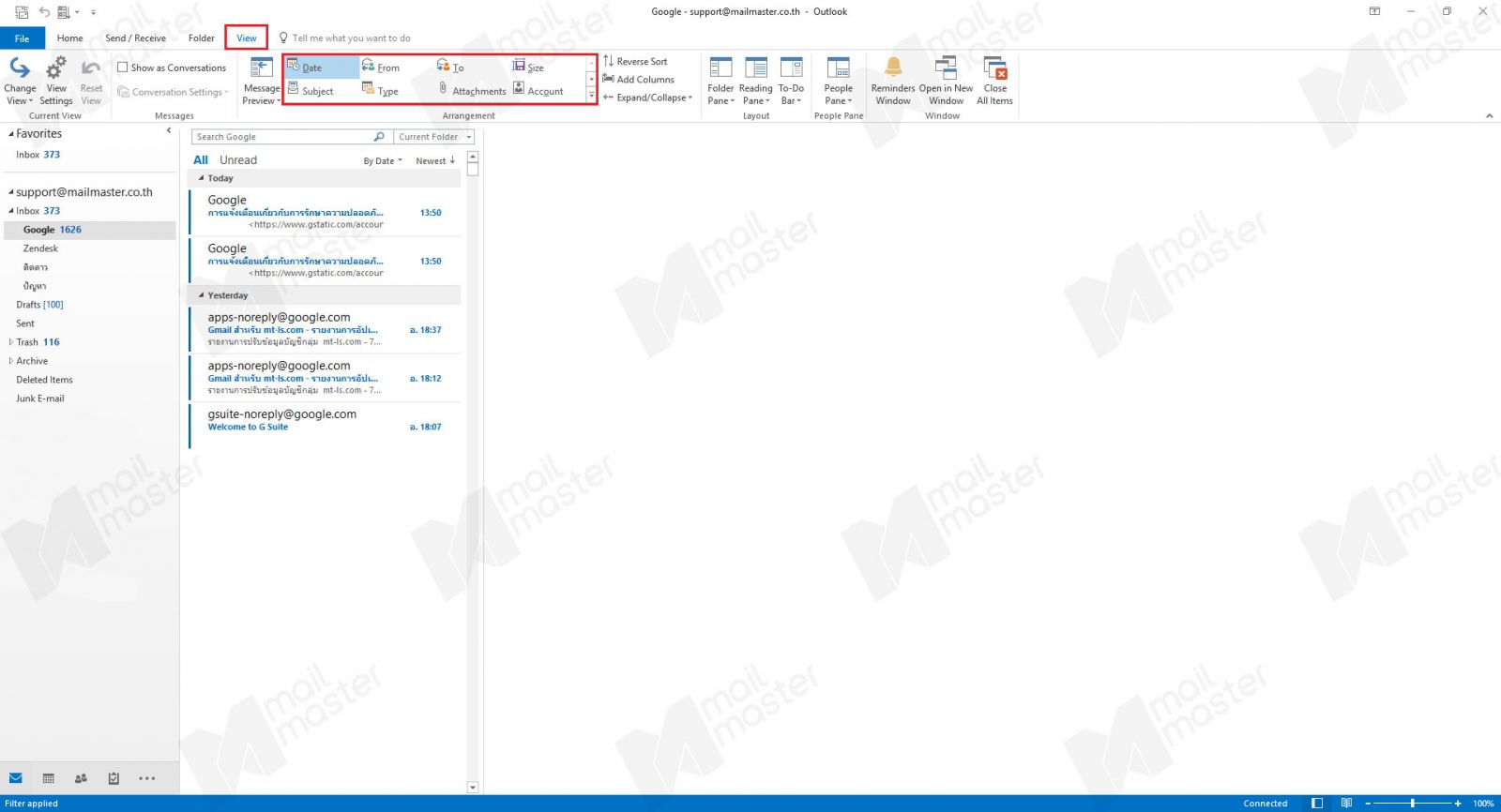Arrange messages by Attachments
This screenshot has width=1501, height=812.
(x=472, y=91)
